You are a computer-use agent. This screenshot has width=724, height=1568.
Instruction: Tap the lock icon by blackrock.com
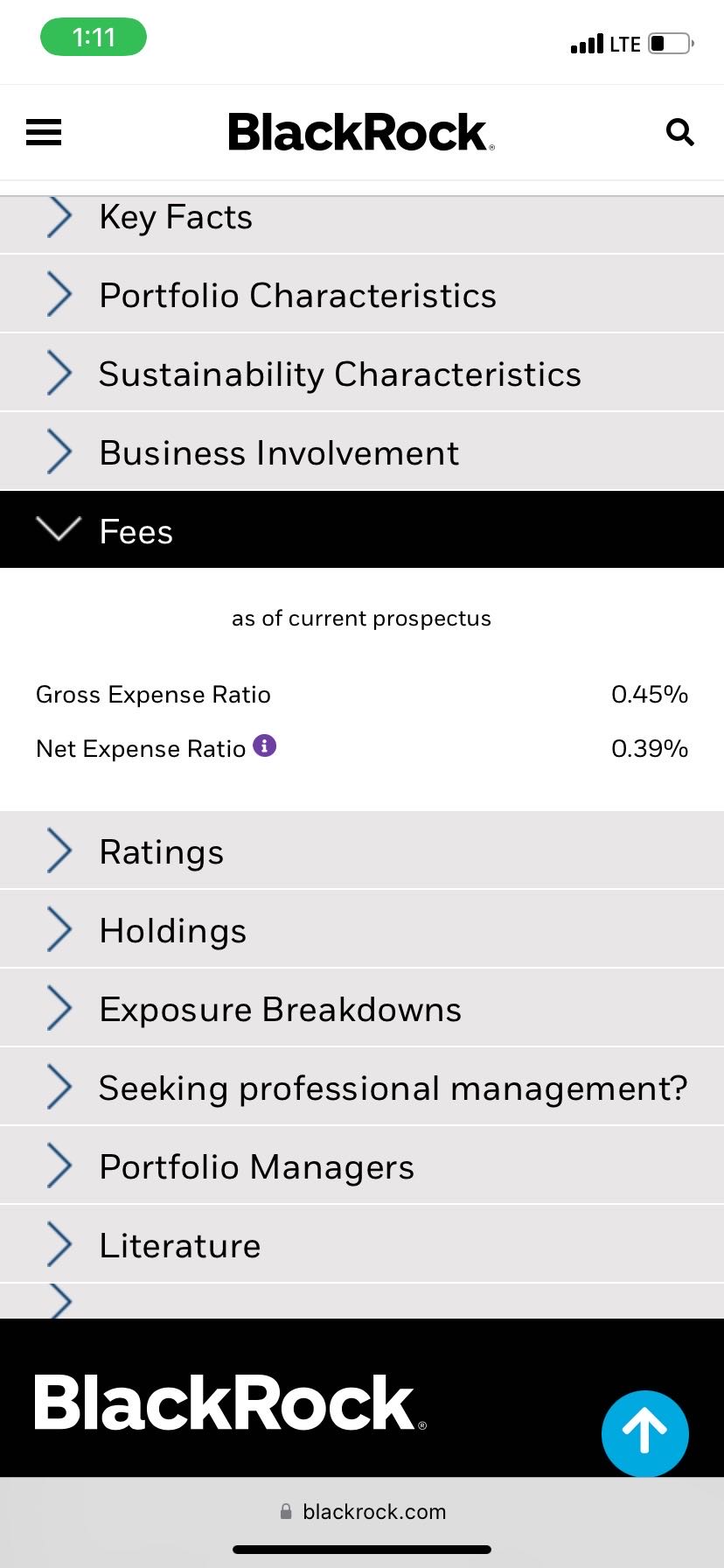point(286,1511)
